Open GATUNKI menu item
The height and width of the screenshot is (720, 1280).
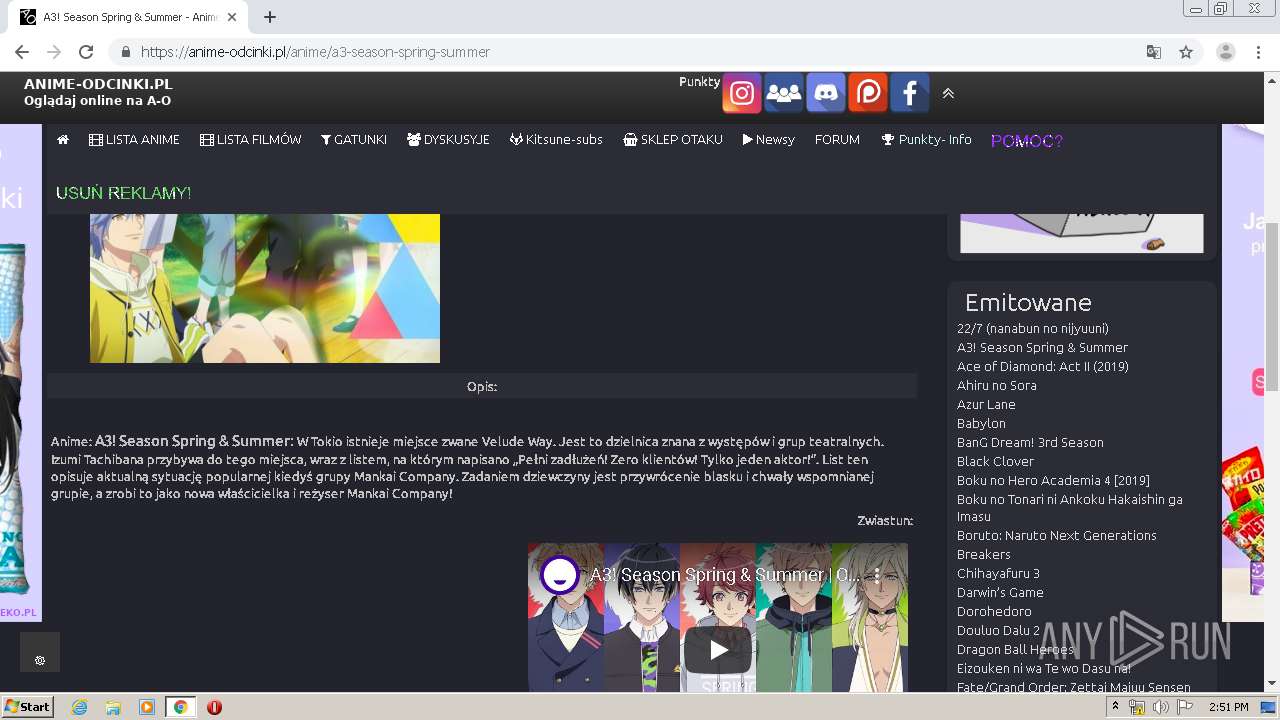[x=354, y=140]
